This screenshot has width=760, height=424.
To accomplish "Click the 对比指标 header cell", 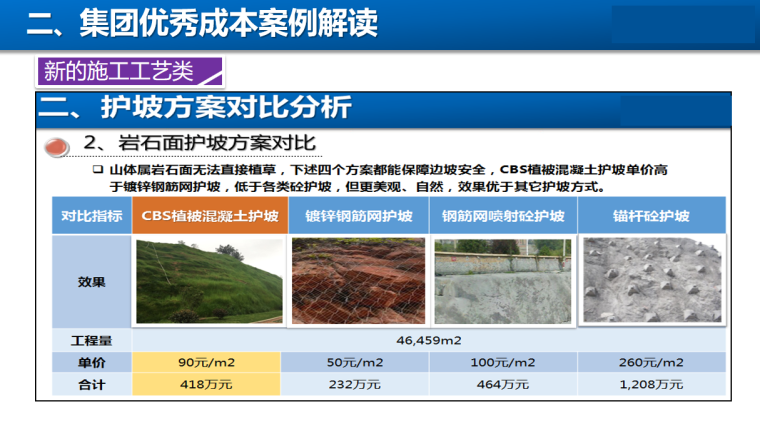I will click(91, 216).
